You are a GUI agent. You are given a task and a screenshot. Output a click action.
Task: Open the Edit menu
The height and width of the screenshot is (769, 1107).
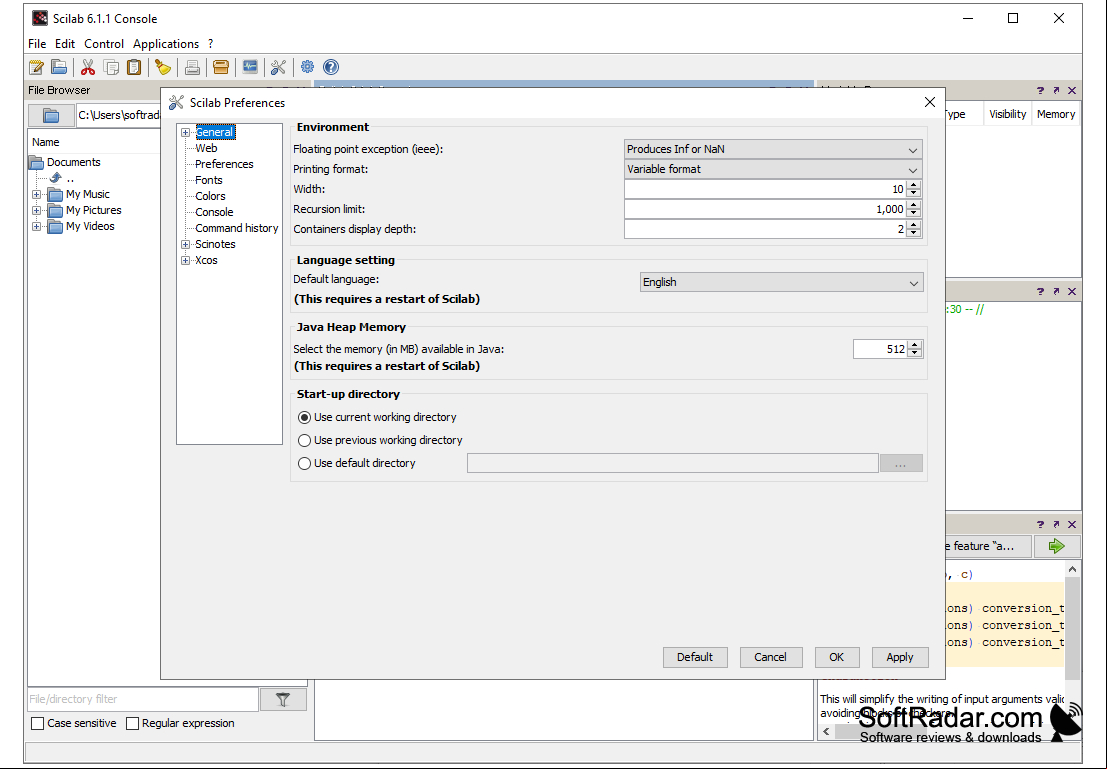click(x=65, y=44)
